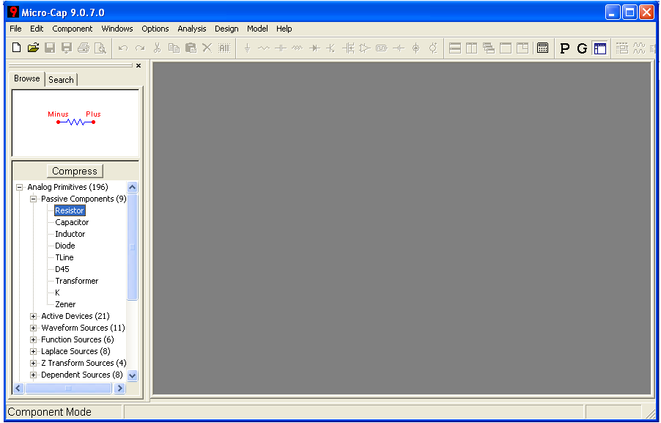
Task: Expand Waveform Sources (11) node
Action: (x=33, y=328)
